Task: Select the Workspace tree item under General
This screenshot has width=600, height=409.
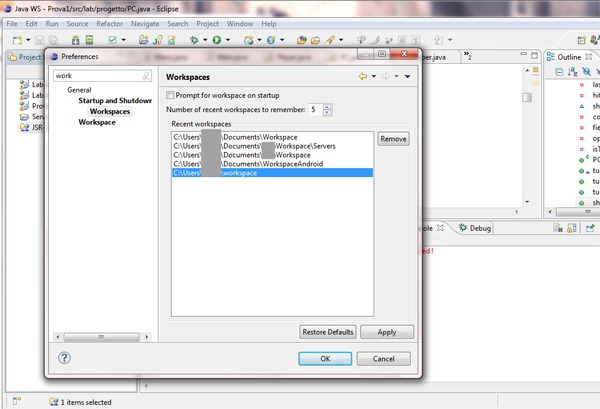Action: [97, 122]
